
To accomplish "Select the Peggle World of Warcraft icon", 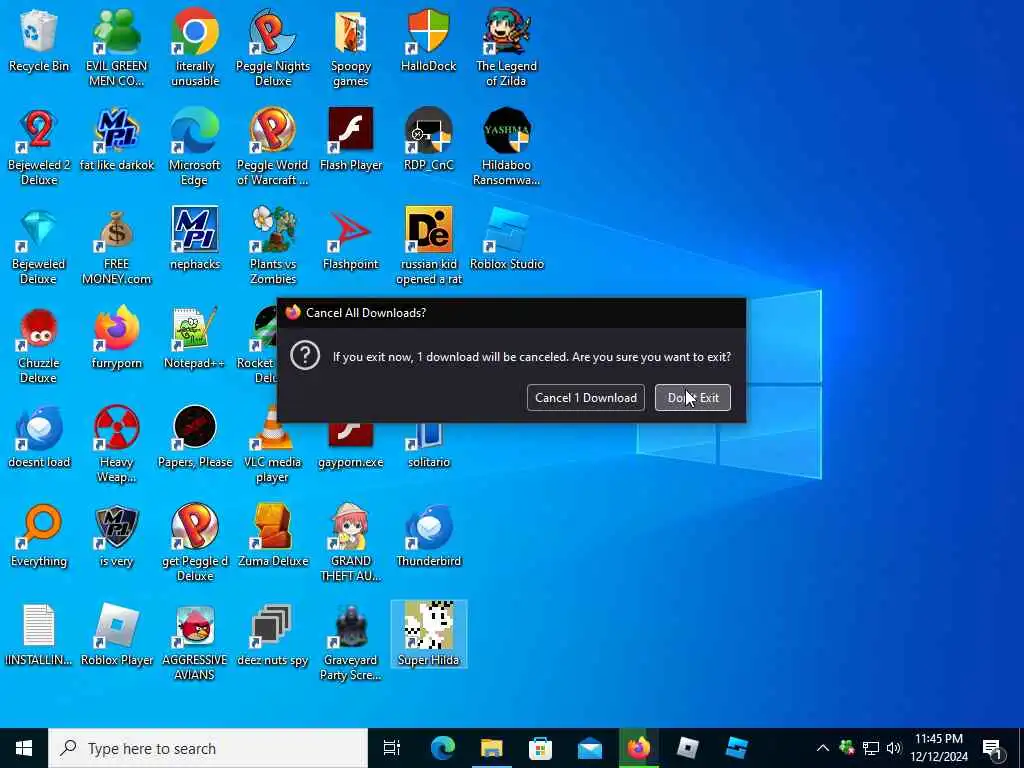I will [x=273, y=148].
